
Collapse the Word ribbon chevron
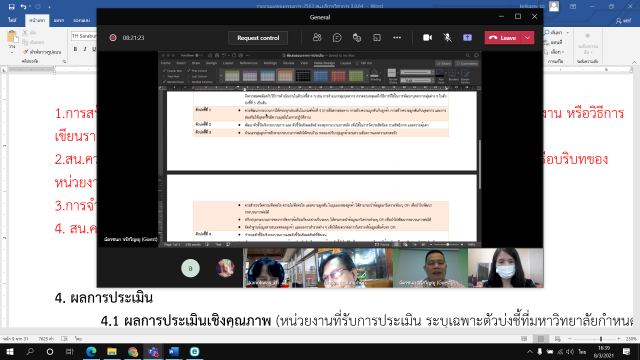click(634, 62)
